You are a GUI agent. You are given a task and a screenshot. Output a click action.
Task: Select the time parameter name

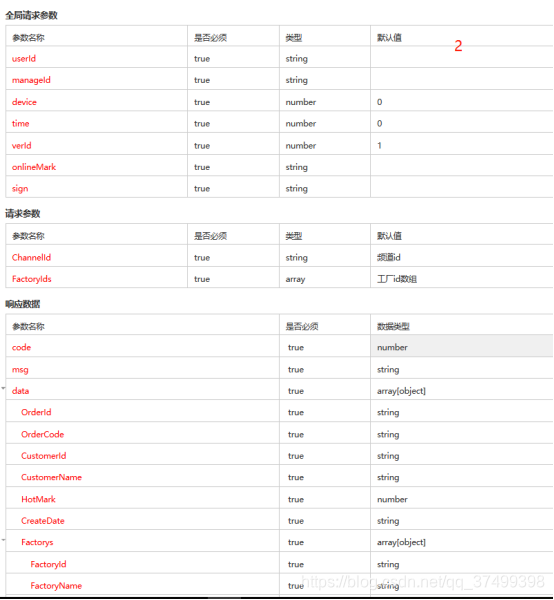pyautogui.click(x=21, y=123)
